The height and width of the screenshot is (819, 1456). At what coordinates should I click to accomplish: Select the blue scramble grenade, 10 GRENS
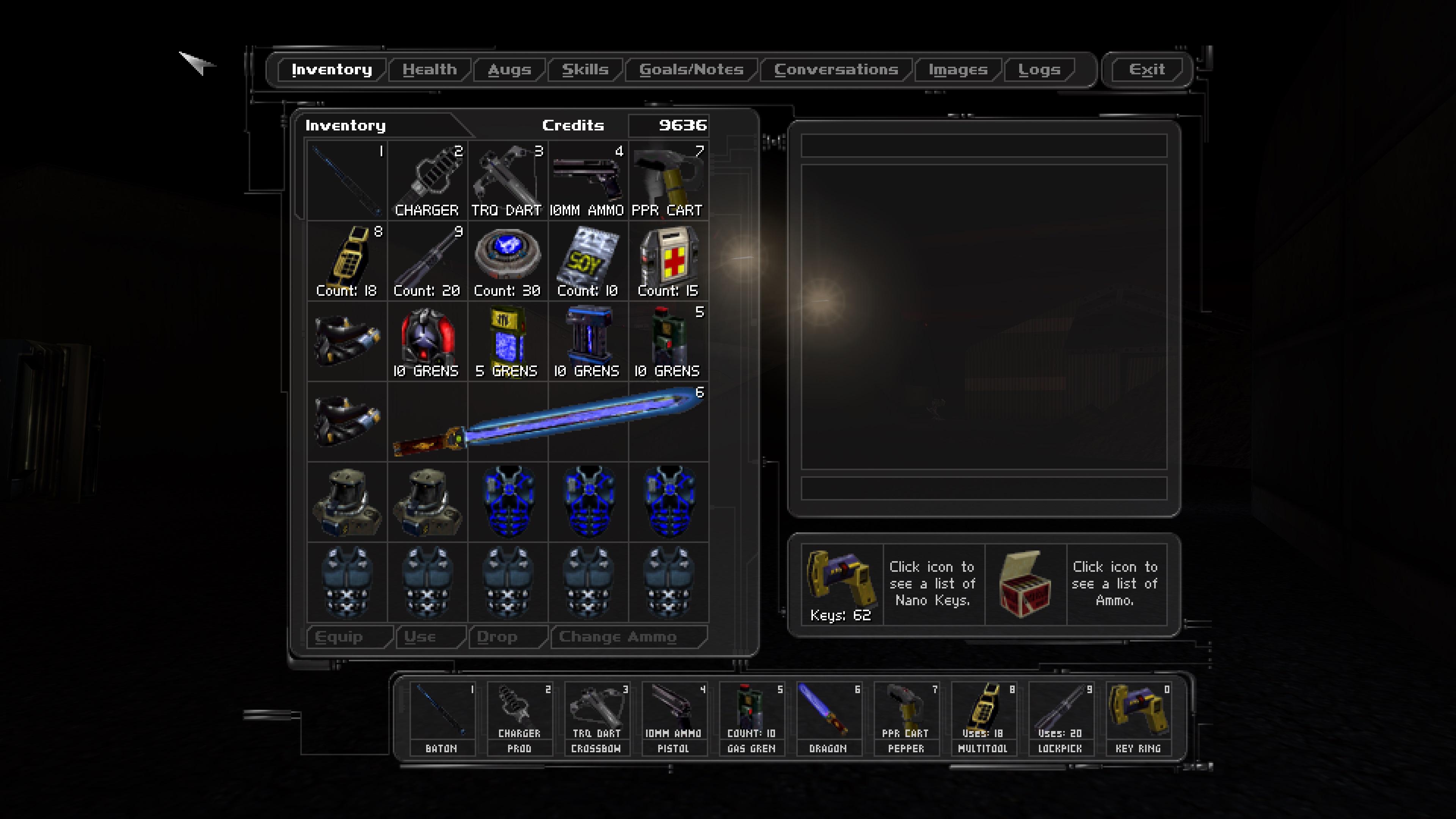tap(588, 341)
